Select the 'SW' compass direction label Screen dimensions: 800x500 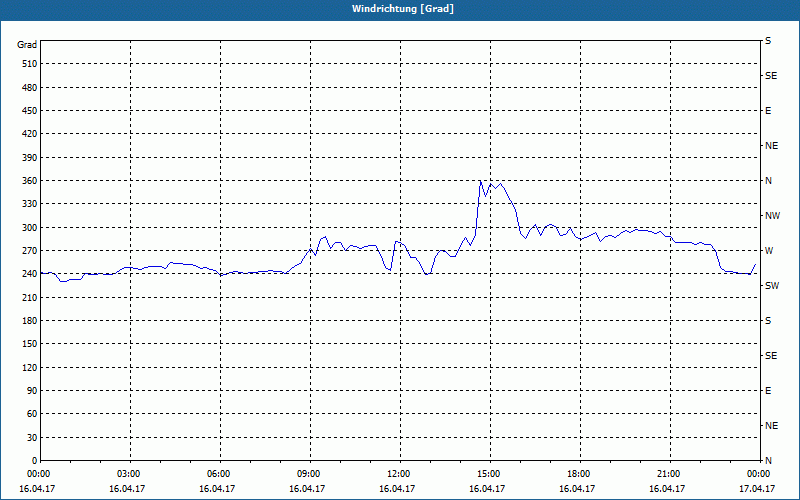[x=772, y=286]
